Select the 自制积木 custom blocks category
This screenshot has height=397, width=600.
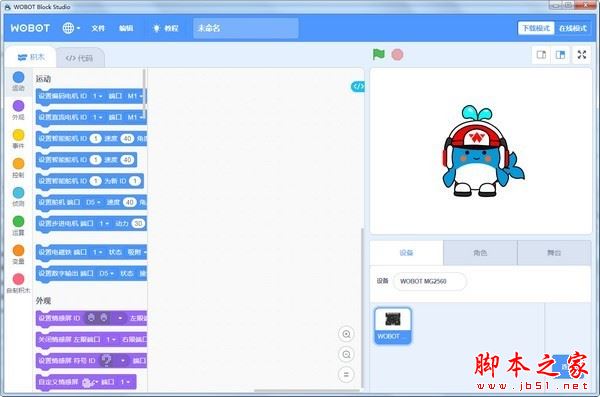click(18, 284)
